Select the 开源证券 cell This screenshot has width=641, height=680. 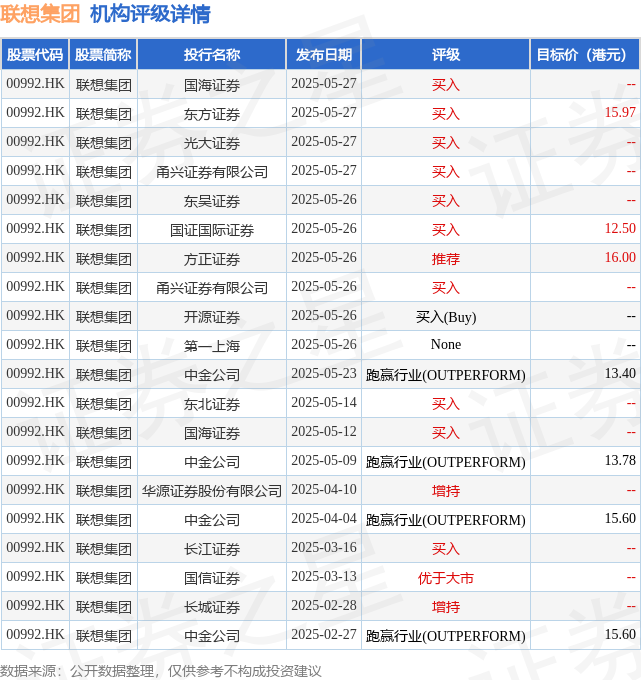[212, 317]
